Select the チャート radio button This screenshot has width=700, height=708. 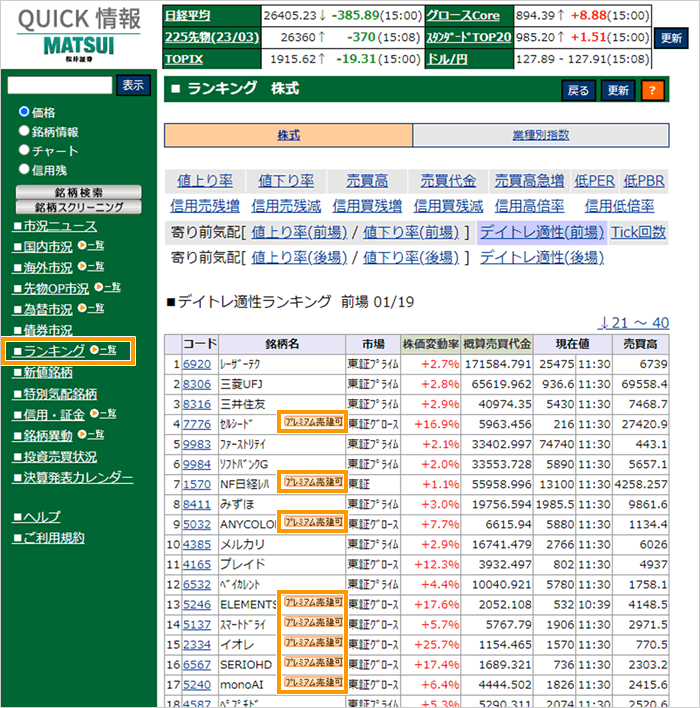tap(24, 150)
